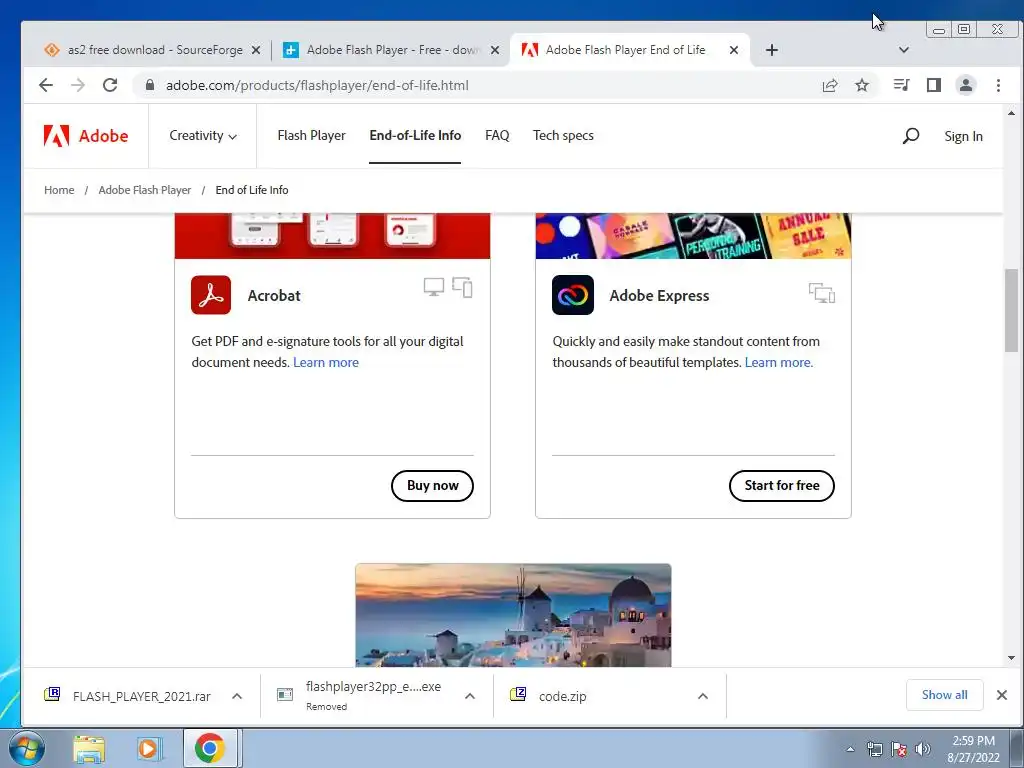Click the Adobe Express templates banner image

tap(694, 236)
